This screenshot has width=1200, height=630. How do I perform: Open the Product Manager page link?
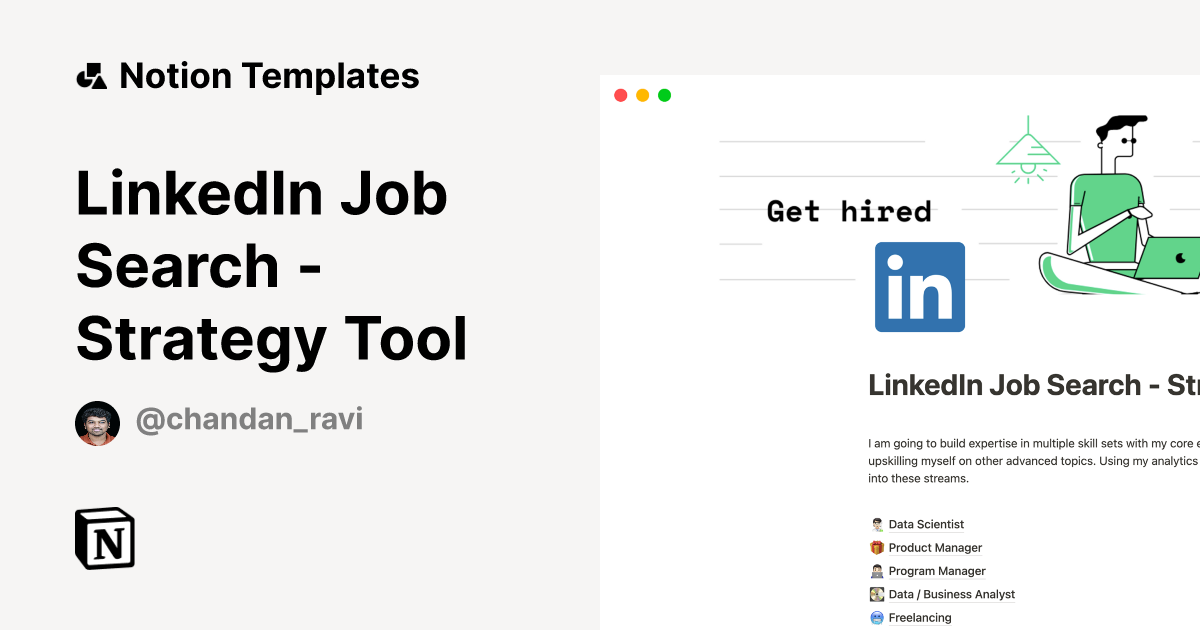tap(935, 547)
